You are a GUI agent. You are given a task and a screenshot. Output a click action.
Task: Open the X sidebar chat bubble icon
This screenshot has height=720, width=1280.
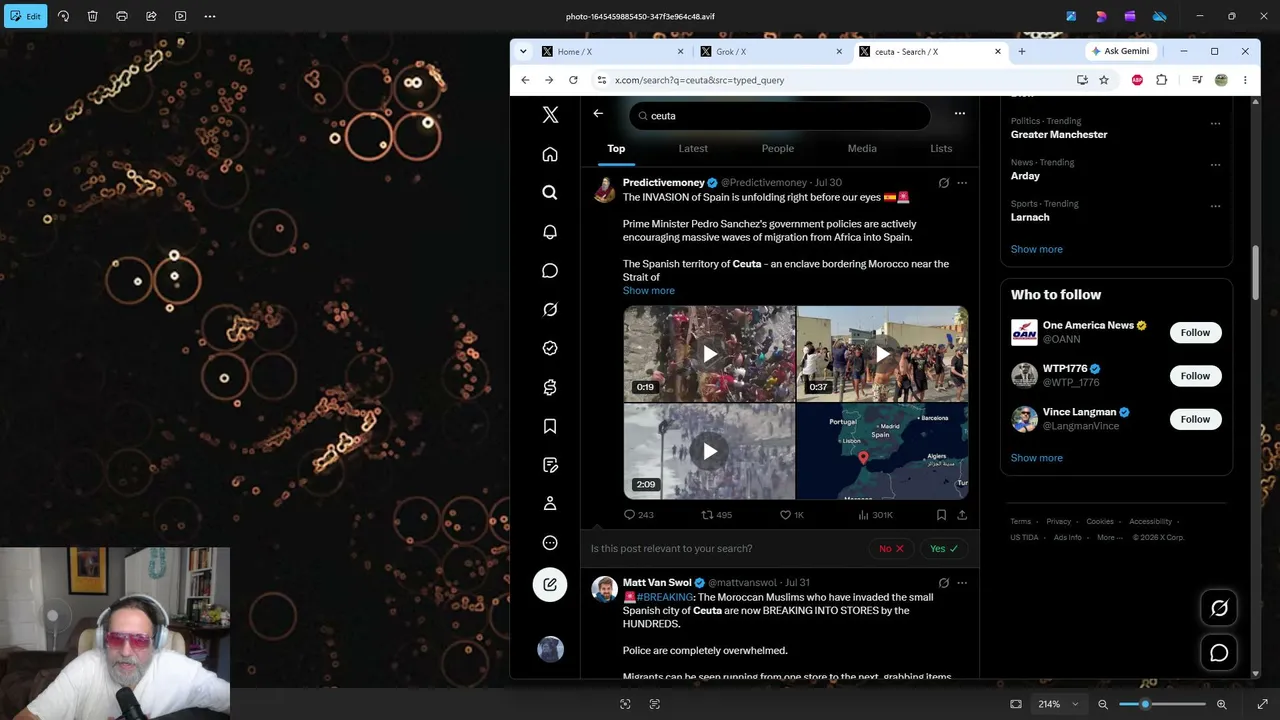tap(550, 271)
